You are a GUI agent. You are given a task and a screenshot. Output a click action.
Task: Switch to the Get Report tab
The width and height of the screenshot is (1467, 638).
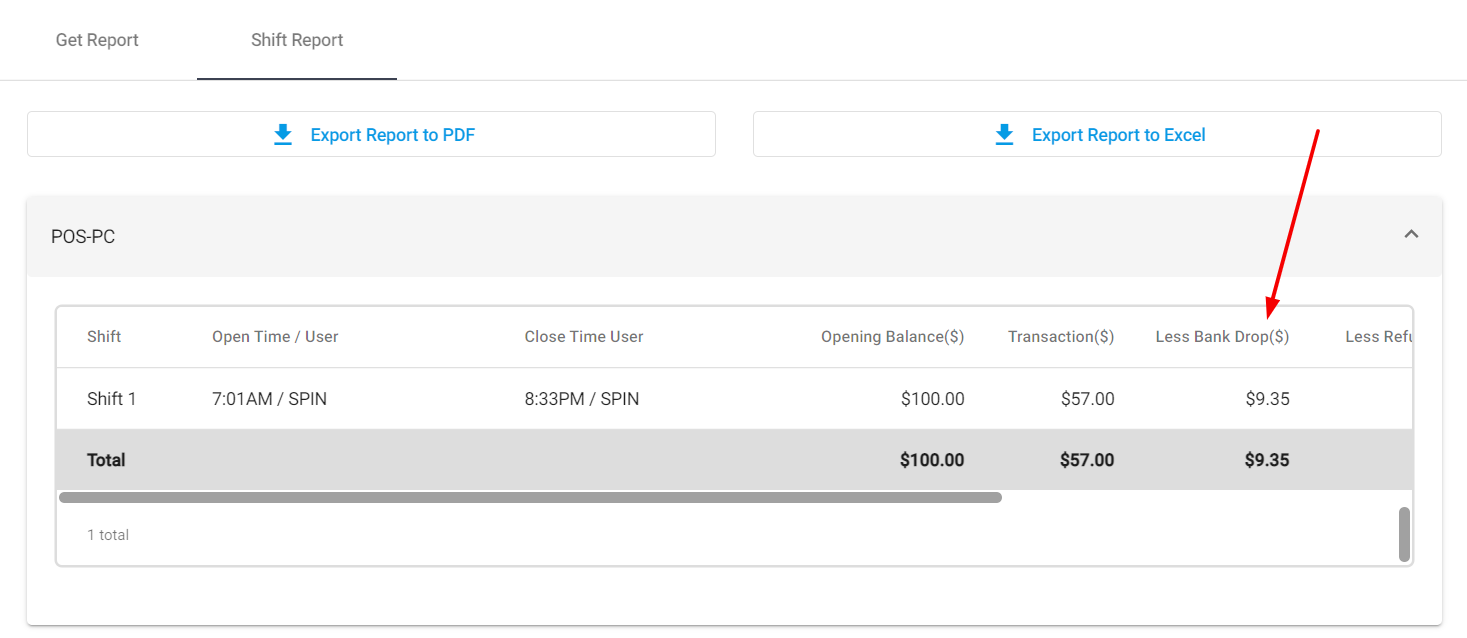click(97, 40)
